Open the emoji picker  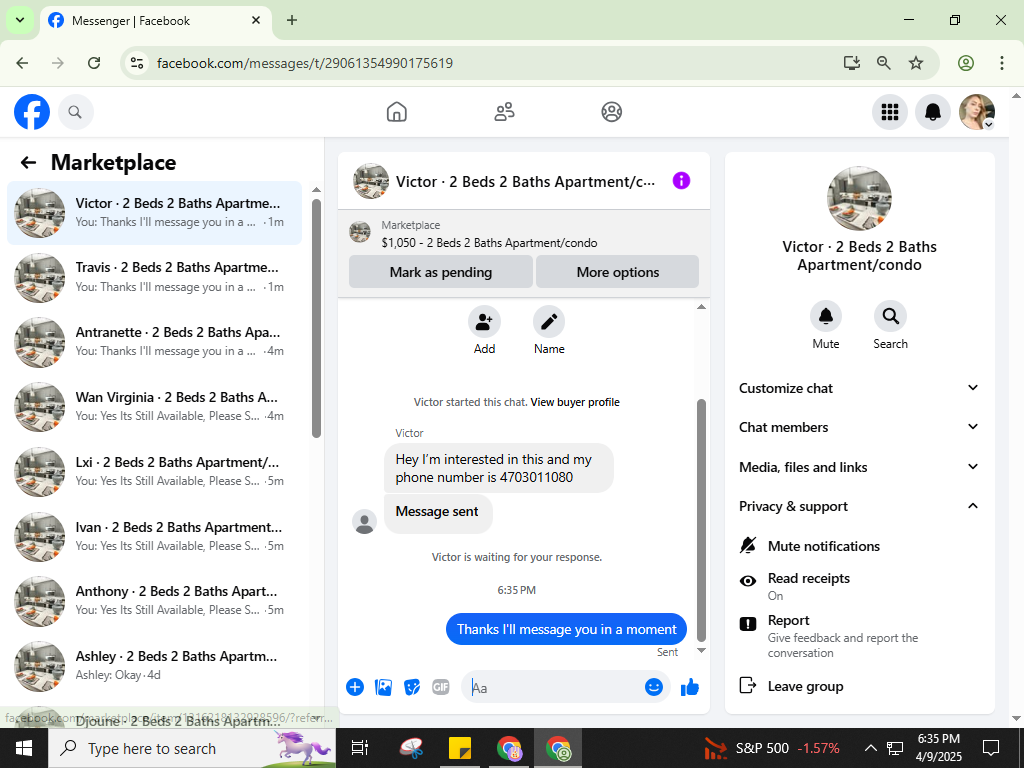click(654, 687)
